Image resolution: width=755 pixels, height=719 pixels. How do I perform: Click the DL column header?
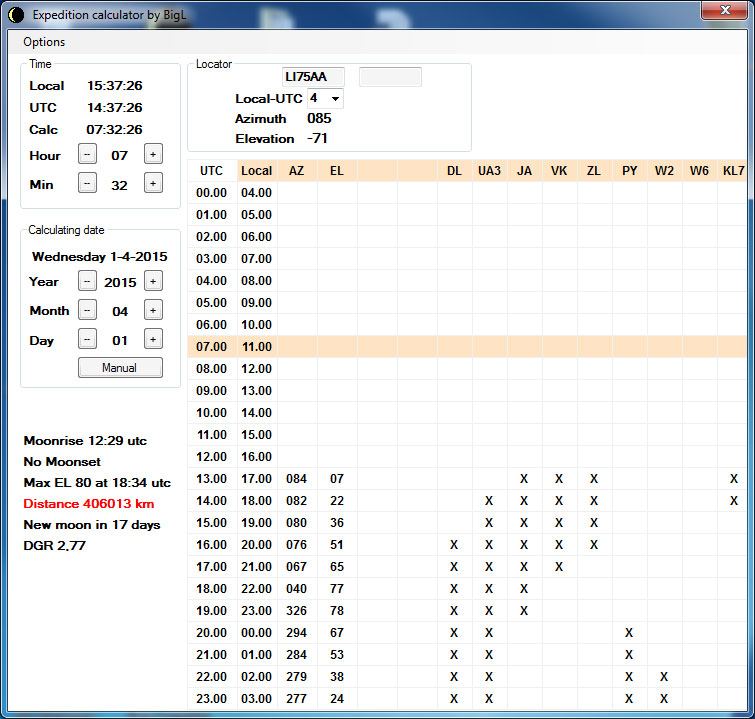(454, 171)
